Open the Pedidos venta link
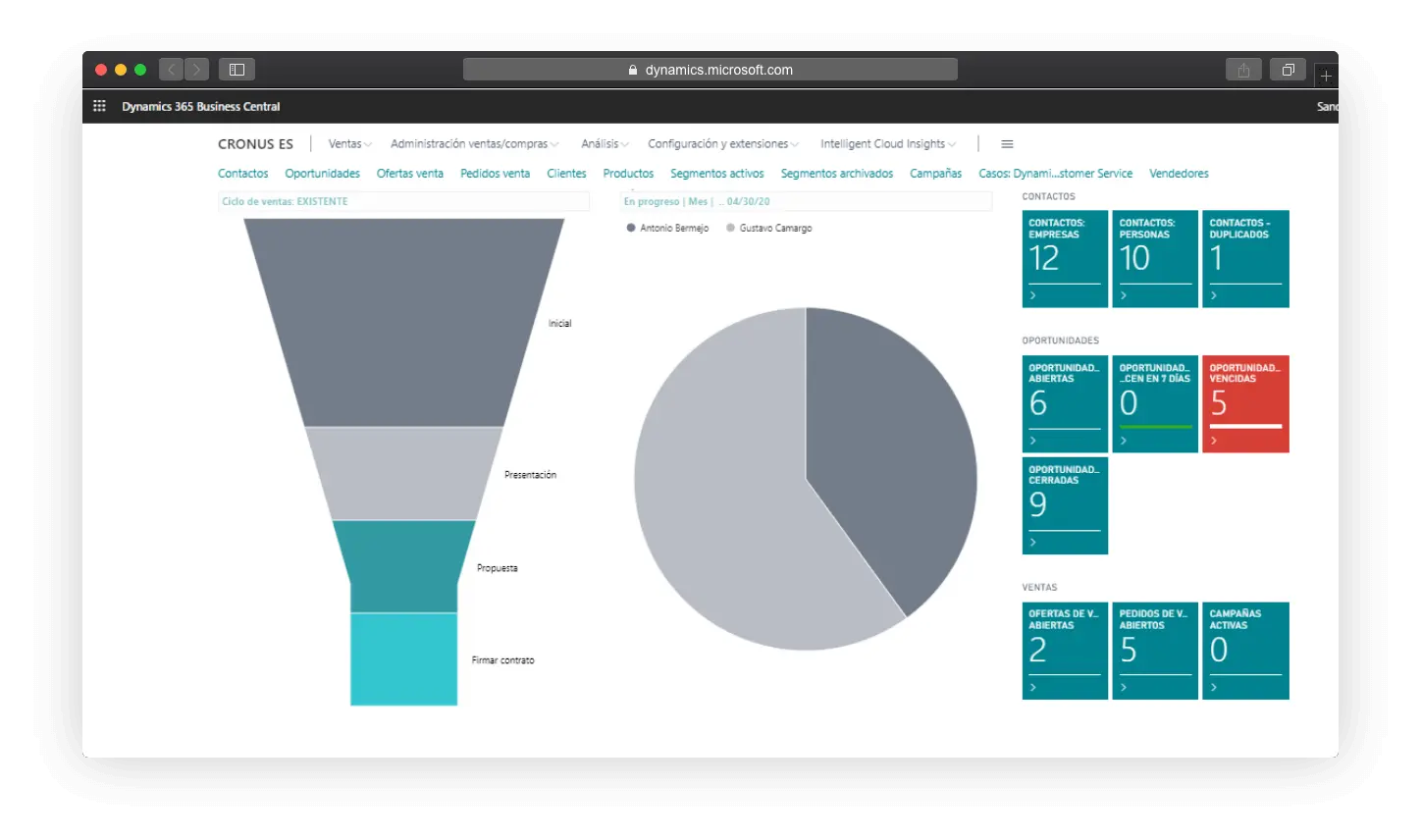Image resolution: width=1421 pixels, height=840 pixels. 495,174
